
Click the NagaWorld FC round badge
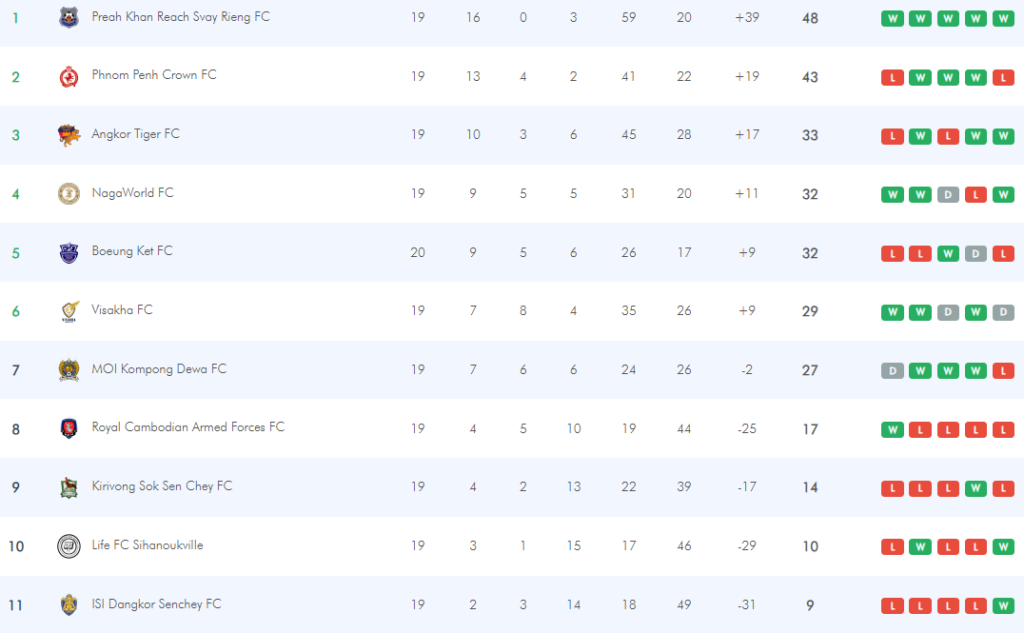pyautogui.click(x=68, y=194)
